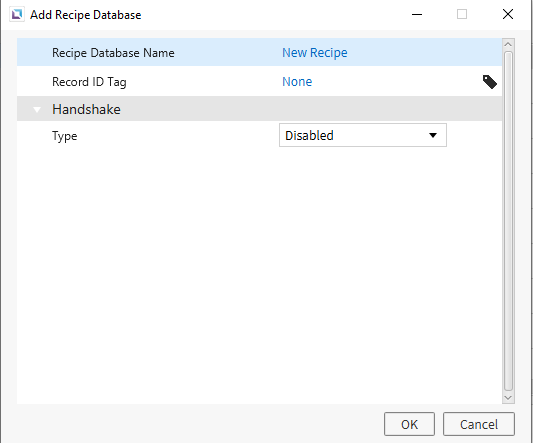
Task: Click the Add Recipe Database title text
Action: click(x=86, y=15)
